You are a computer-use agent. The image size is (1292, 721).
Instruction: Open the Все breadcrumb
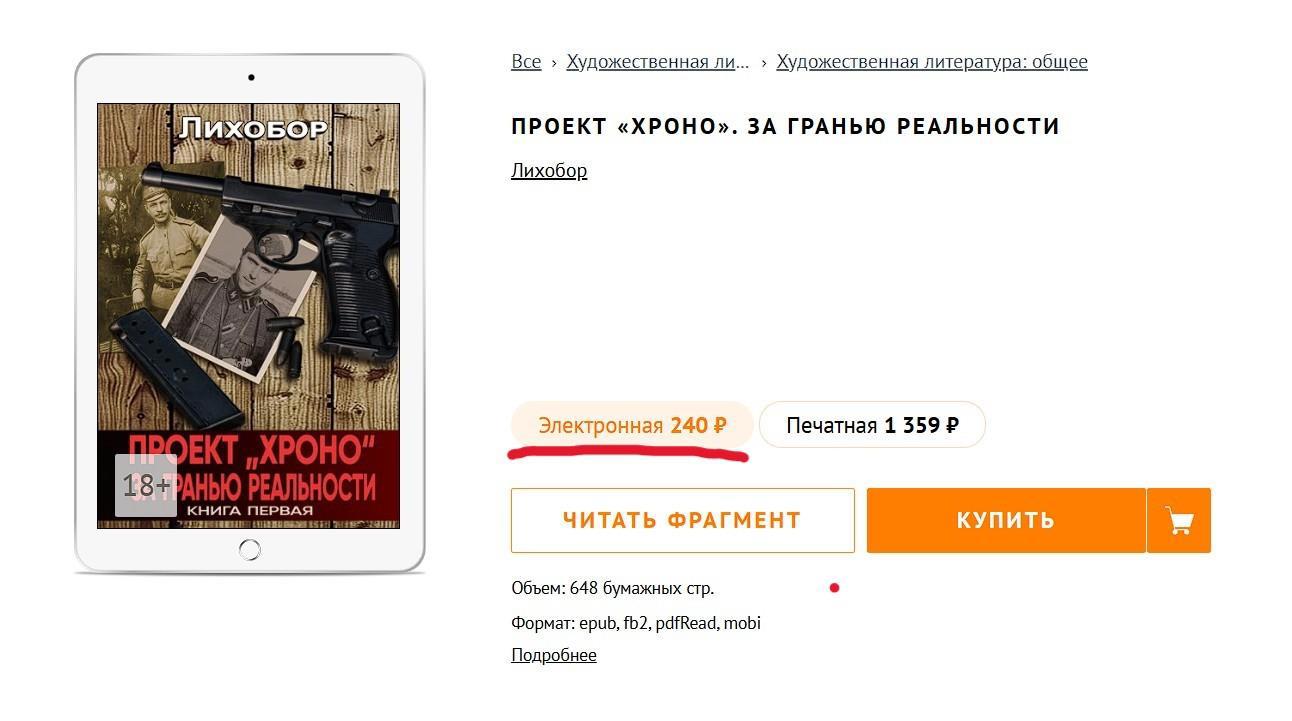[526, 62]
